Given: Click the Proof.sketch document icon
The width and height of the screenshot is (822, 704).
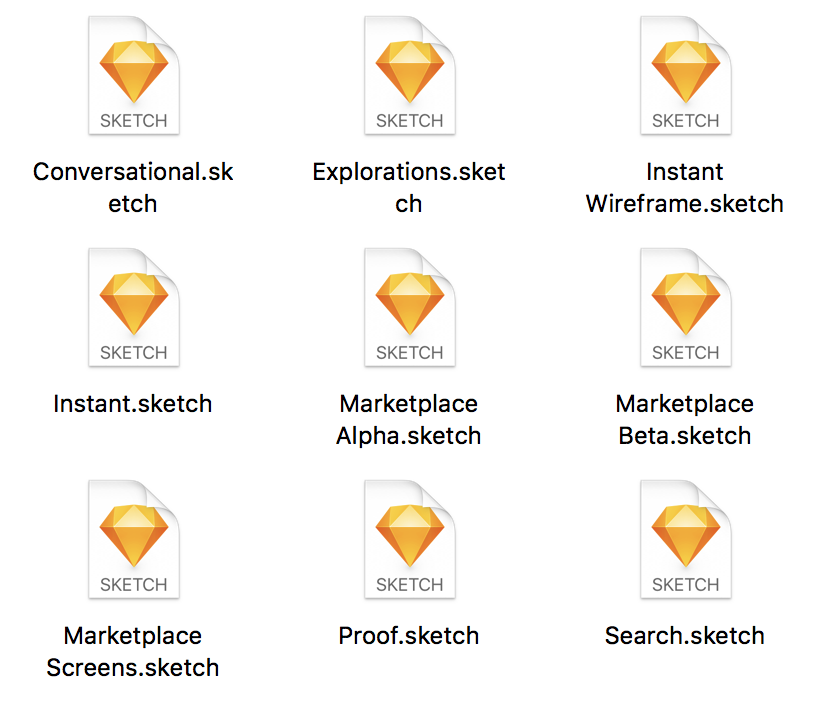Looking at the screenshot, I should [409, 540].
